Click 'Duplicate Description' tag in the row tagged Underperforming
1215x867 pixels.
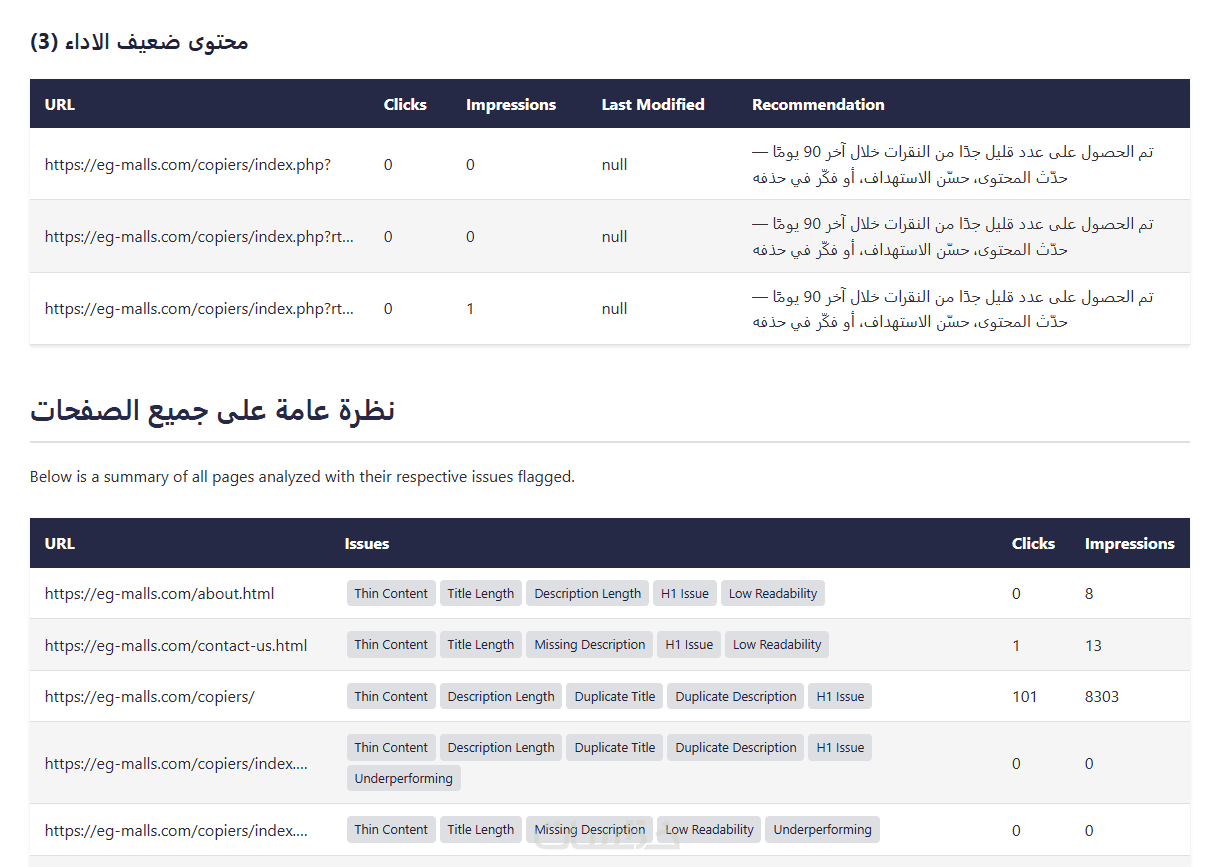tap(736, 748)
